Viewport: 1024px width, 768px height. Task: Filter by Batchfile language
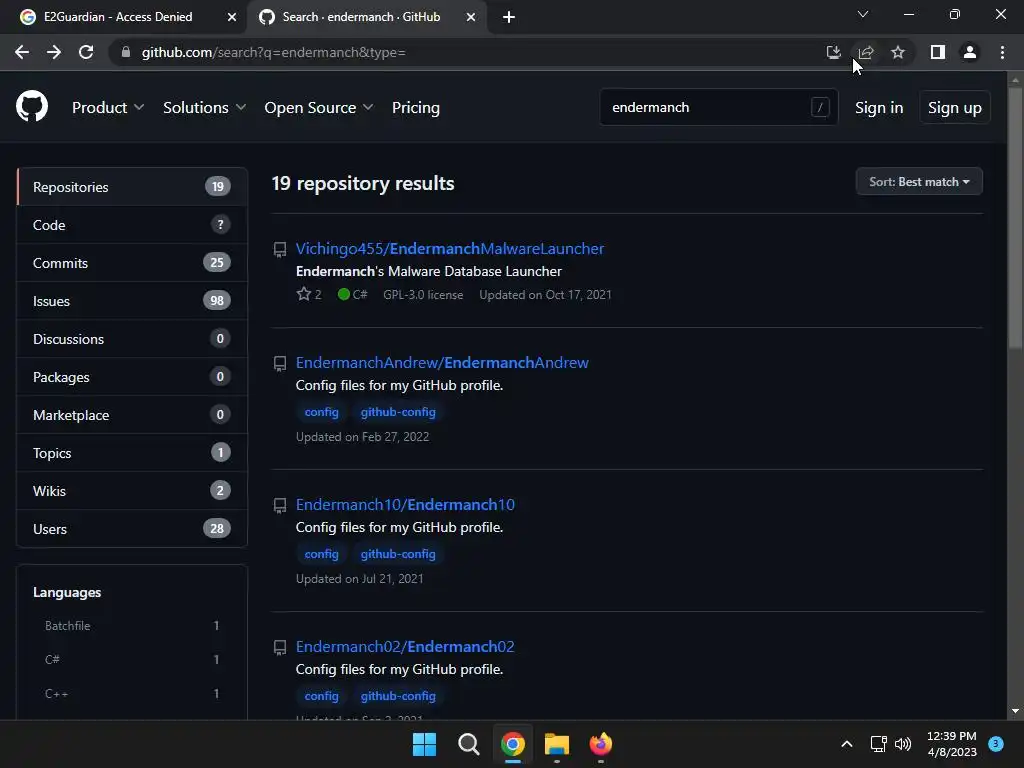[x=132, y=626]
